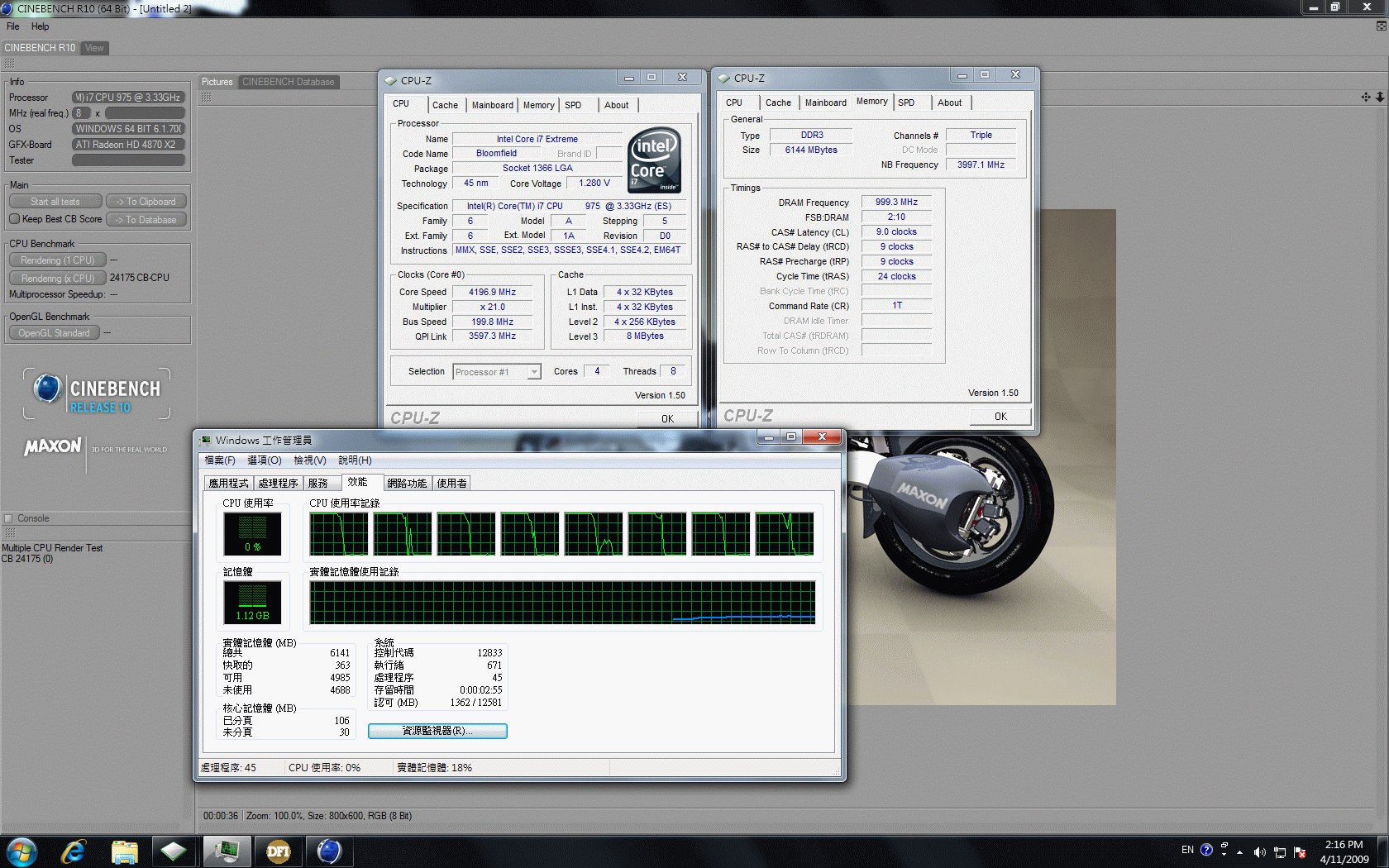
Task: Click the CINEBENCH title bar globe icon
Action: pyautogui.click(x=7, y=8)
